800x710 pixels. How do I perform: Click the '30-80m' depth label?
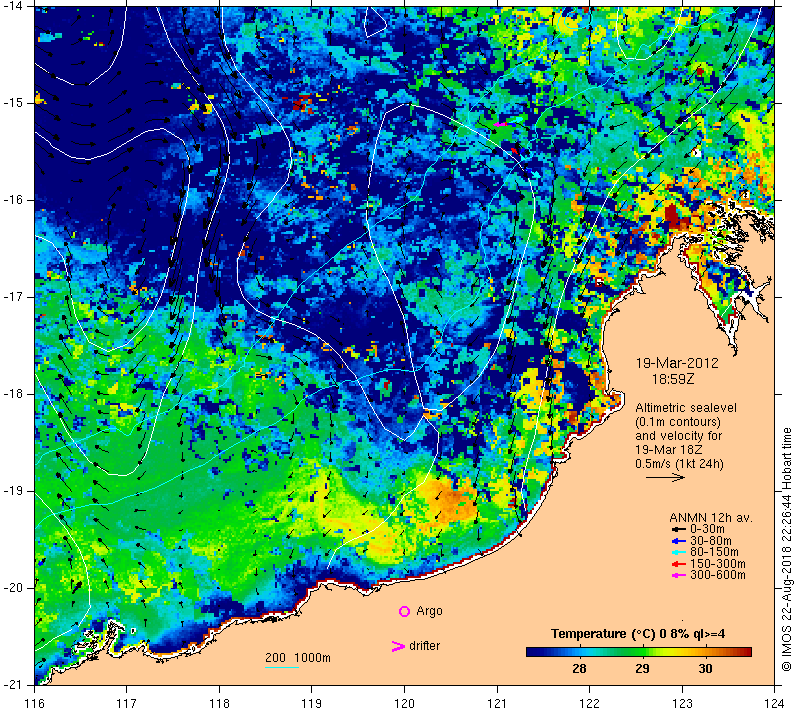coord(711,541)
